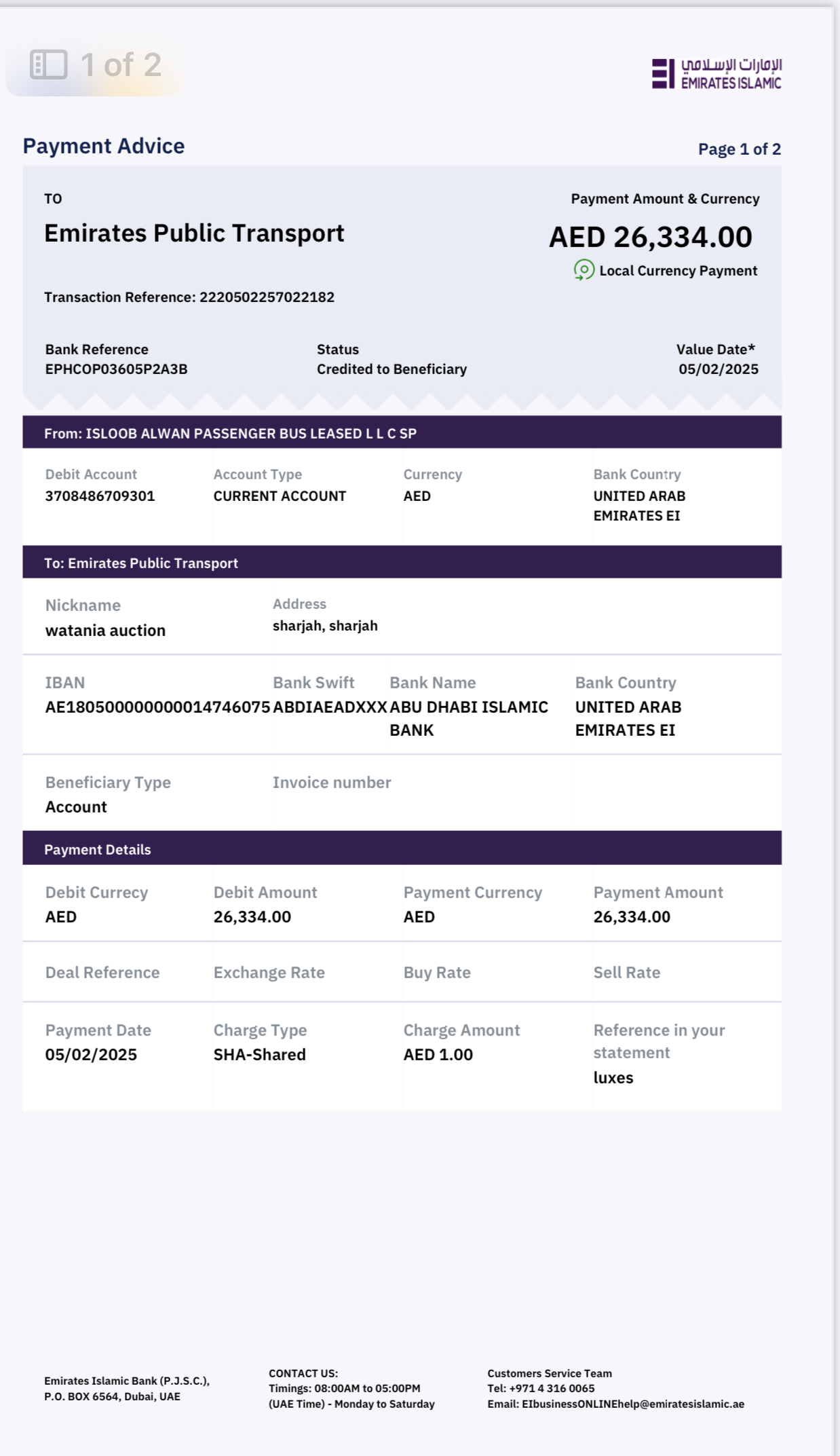Select "26,334.00" under Debit Amount
Viewport: 840px width, 1456px height.
(x=252, y=917)
